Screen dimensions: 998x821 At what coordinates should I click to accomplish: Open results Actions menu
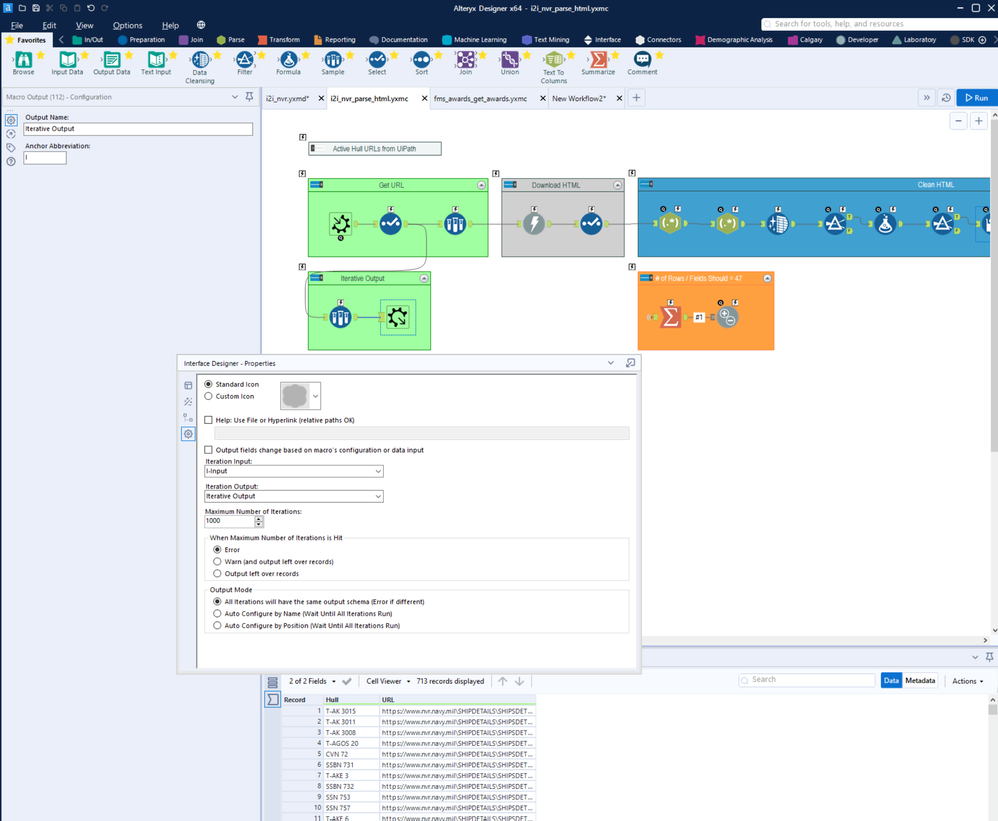967,682
